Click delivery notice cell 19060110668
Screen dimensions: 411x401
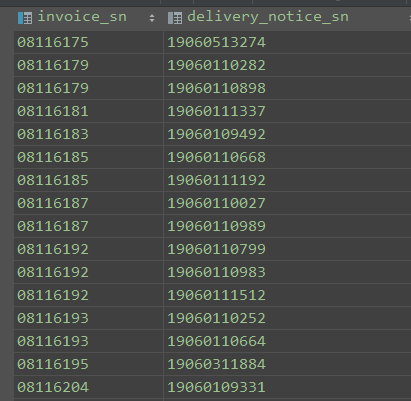287,157
